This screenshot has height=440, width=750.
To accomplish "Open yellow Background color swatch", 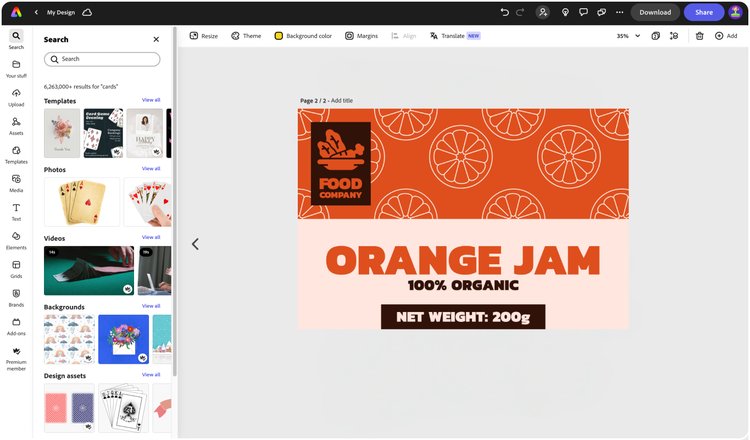I will pos(278,36).
